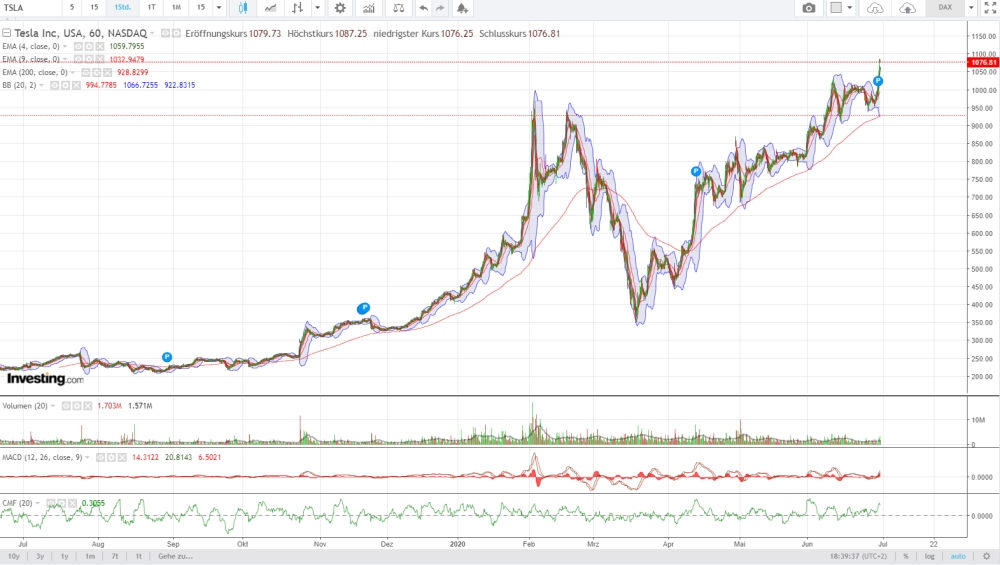
Task: Switch to line chart style
Action: coord(270,8)
